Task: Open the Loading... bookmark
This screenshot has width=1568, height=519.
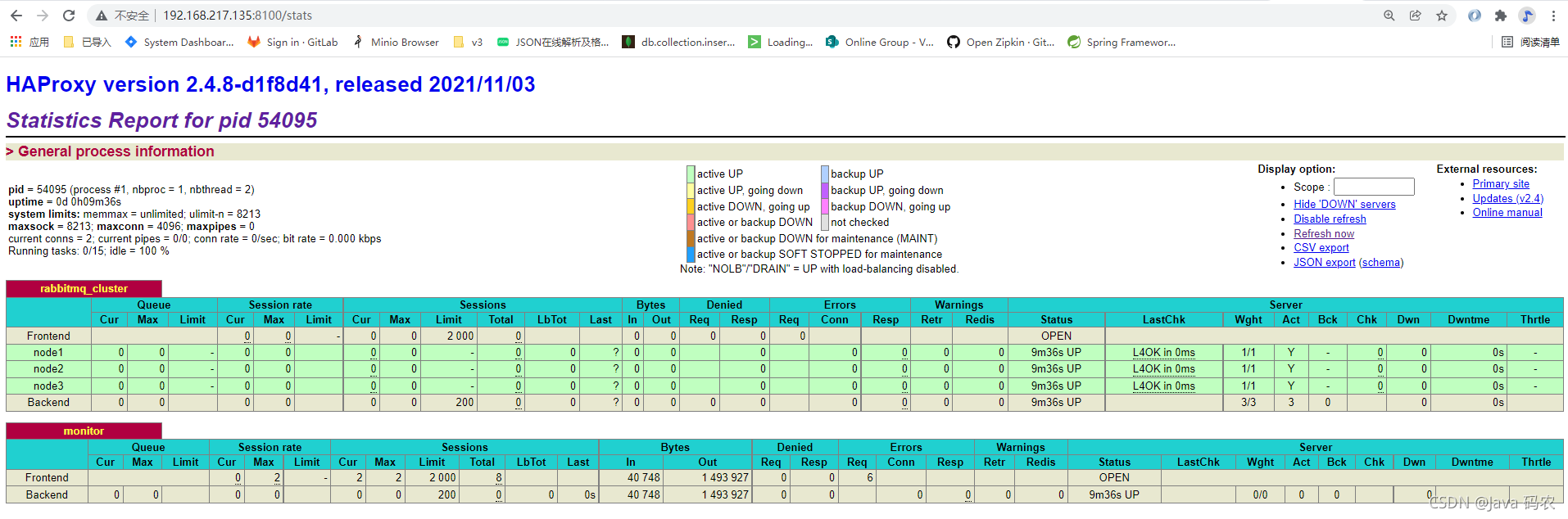Action: tap(781, 42)
